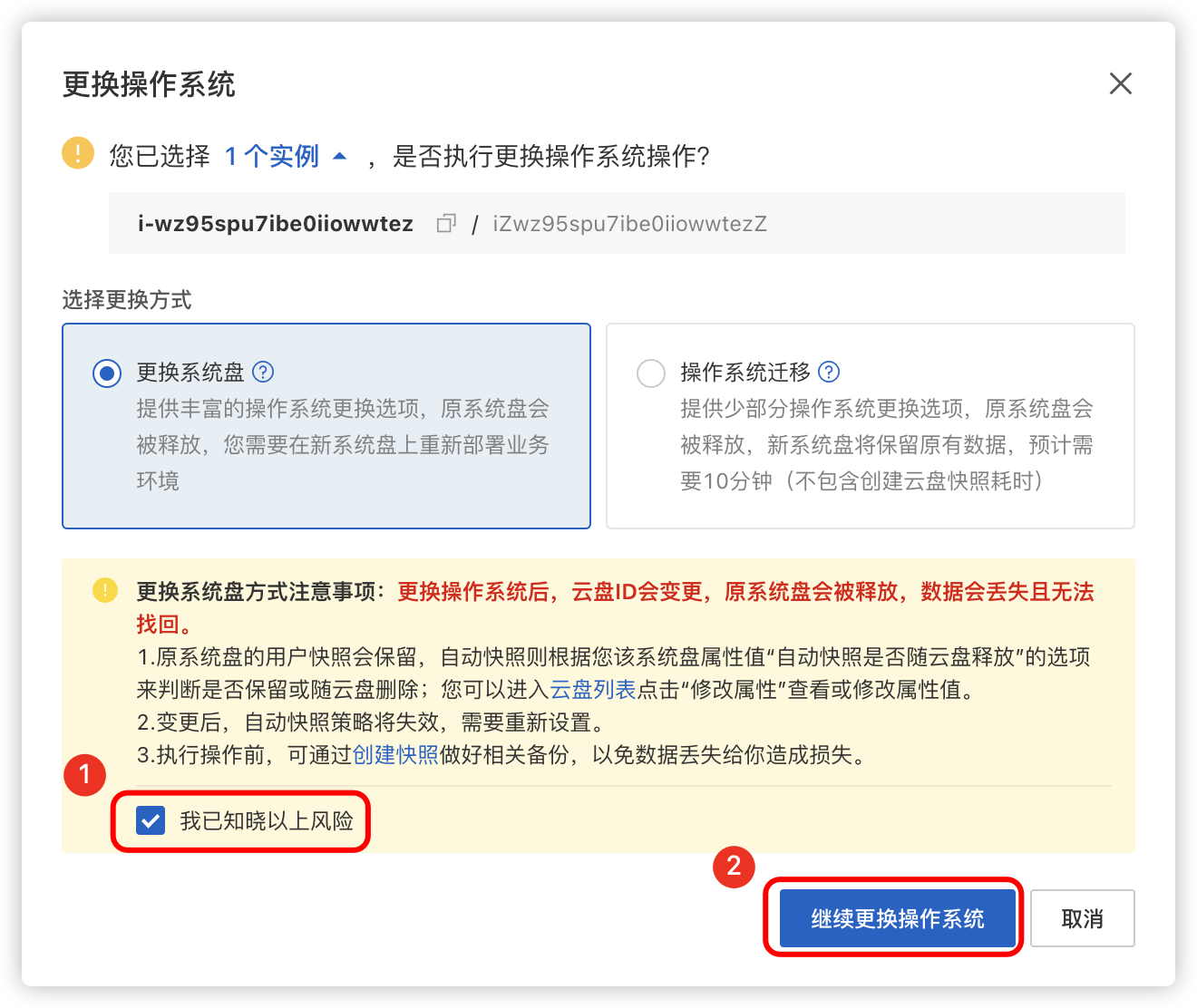Viewport: 1197px width, 1008px height.
Task: Click help icon beside 操作系统迁移
Action: click(x=829, y=373)
